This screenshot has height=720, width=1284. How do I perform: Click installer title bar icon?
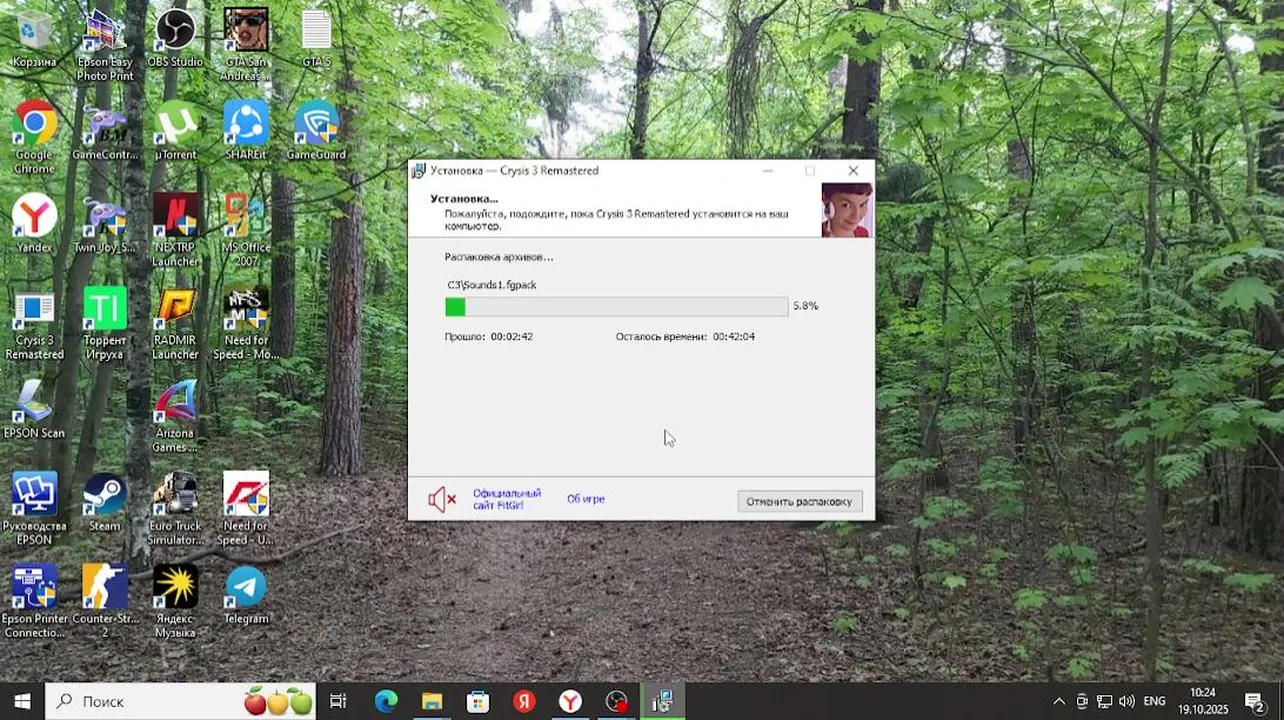point(419,171)
